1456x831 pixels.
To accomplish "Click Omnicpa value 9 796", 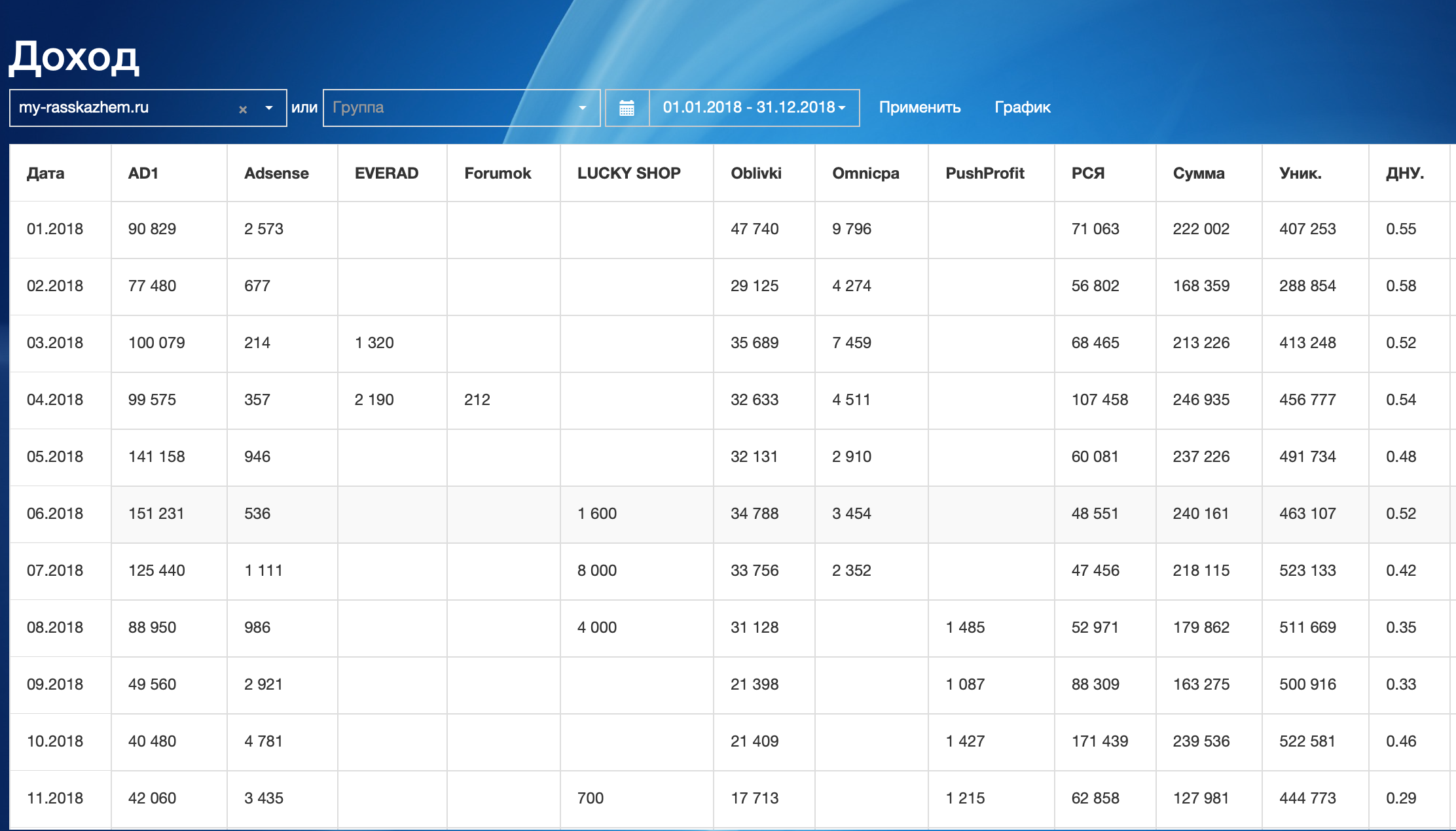I will click(852, 229).
